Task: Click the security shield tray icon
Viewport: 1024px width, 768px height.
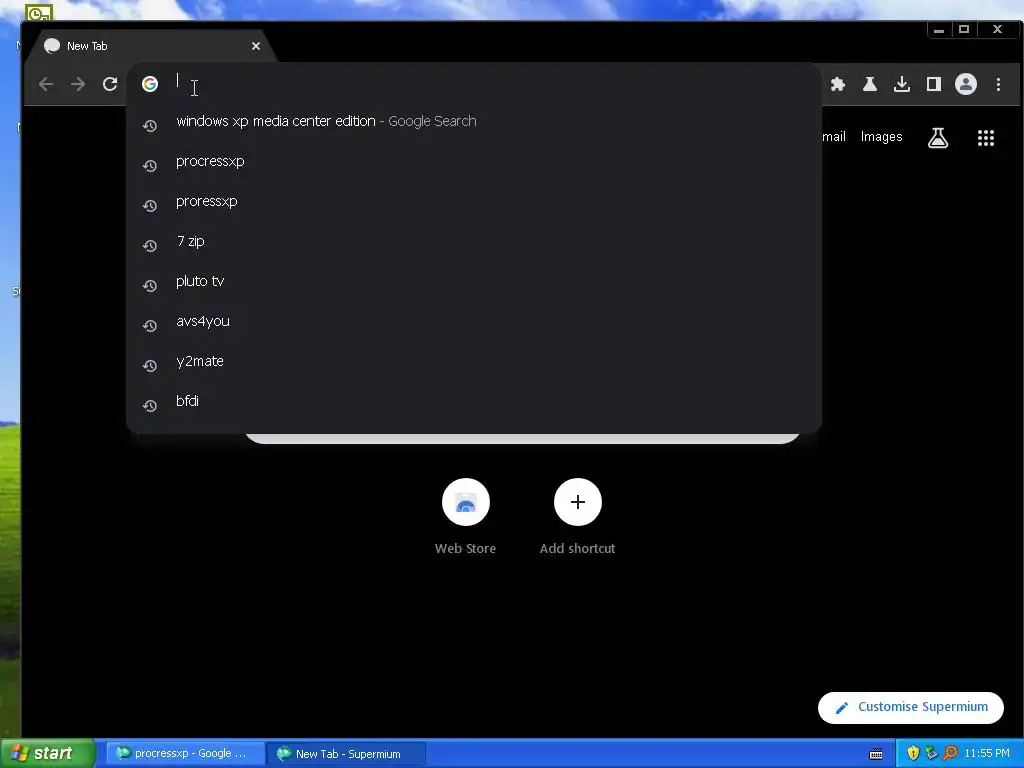Action: pos(913,753)
